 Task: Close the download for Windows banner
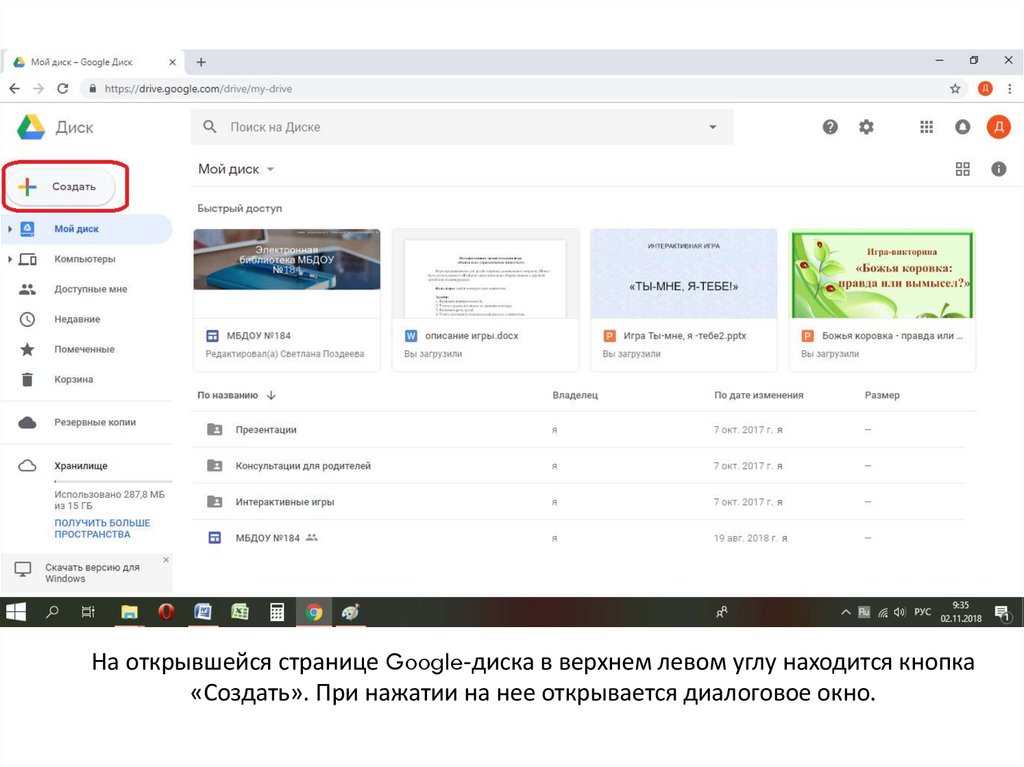tap(166, 560)
